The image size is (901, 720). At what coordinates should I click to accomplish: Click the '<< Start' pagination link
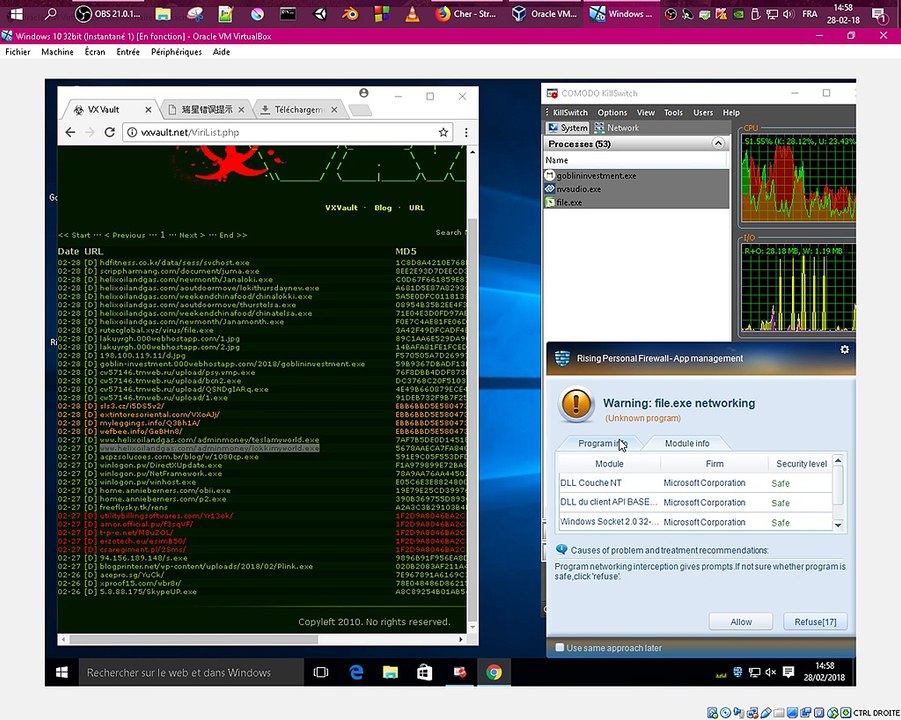tap(74, 235)
